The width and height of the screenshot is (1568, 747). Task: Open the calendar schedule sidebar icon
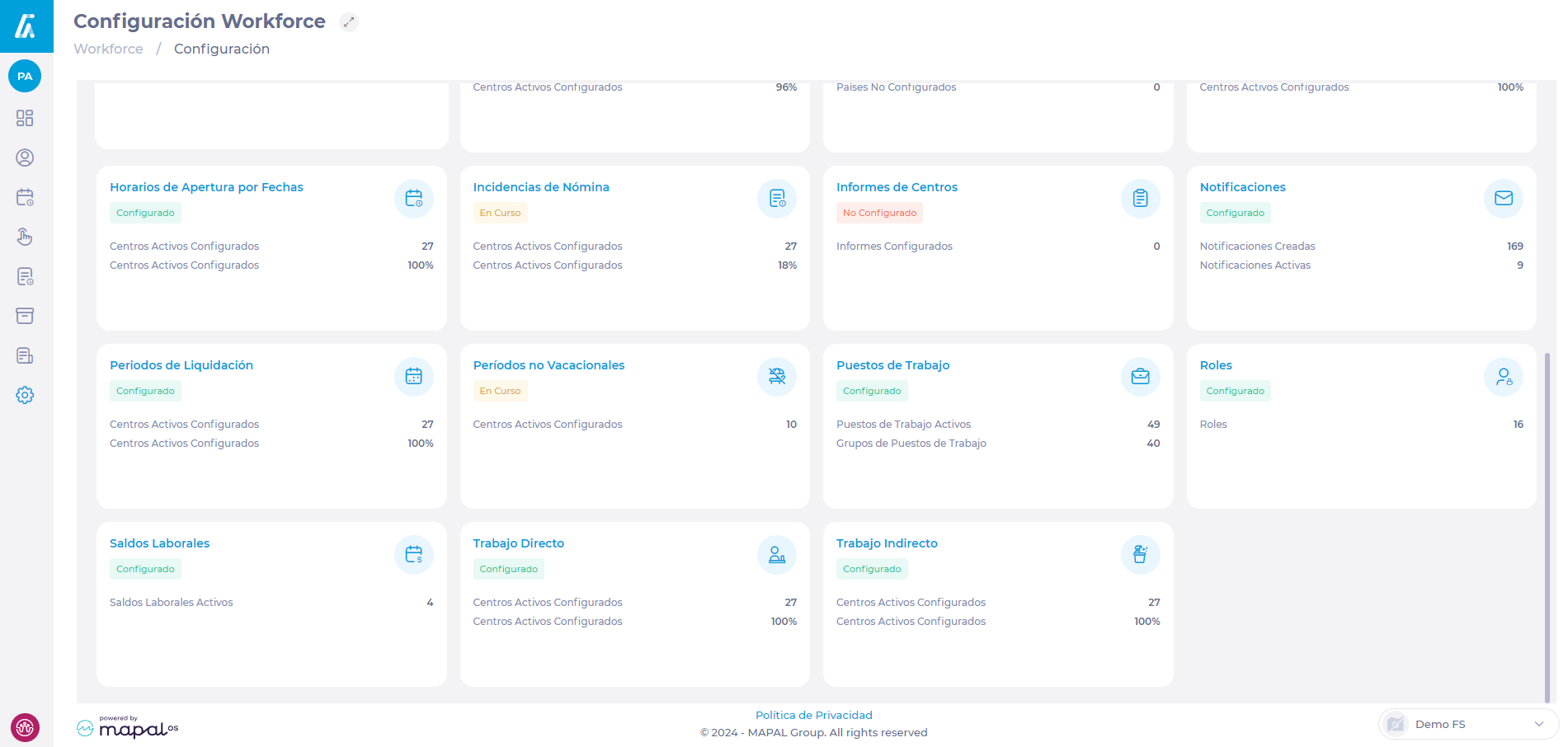click(x=25, y=197)
